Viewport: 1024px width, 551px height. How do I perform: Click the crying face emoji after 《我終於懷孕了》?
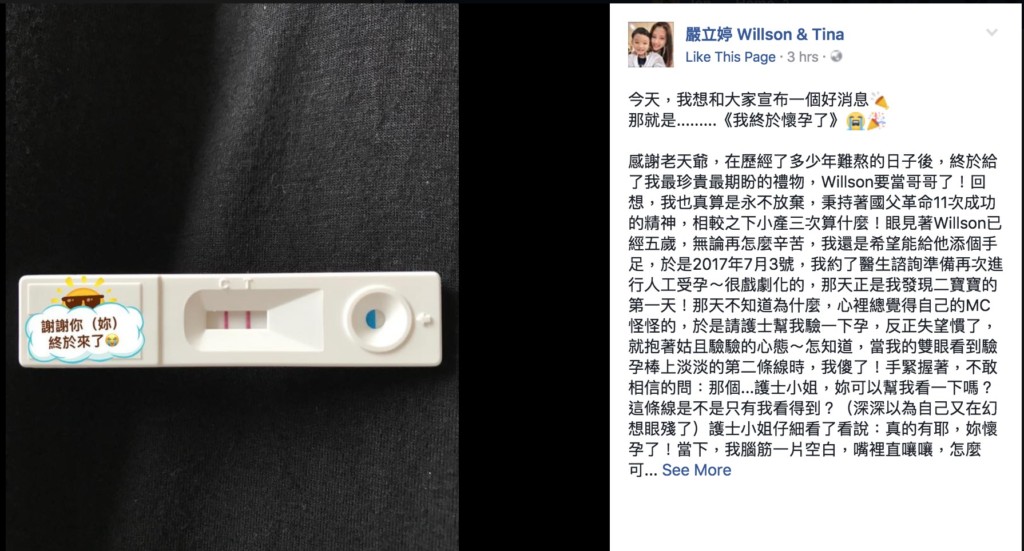pyautogui.click(x=855, y=121)
